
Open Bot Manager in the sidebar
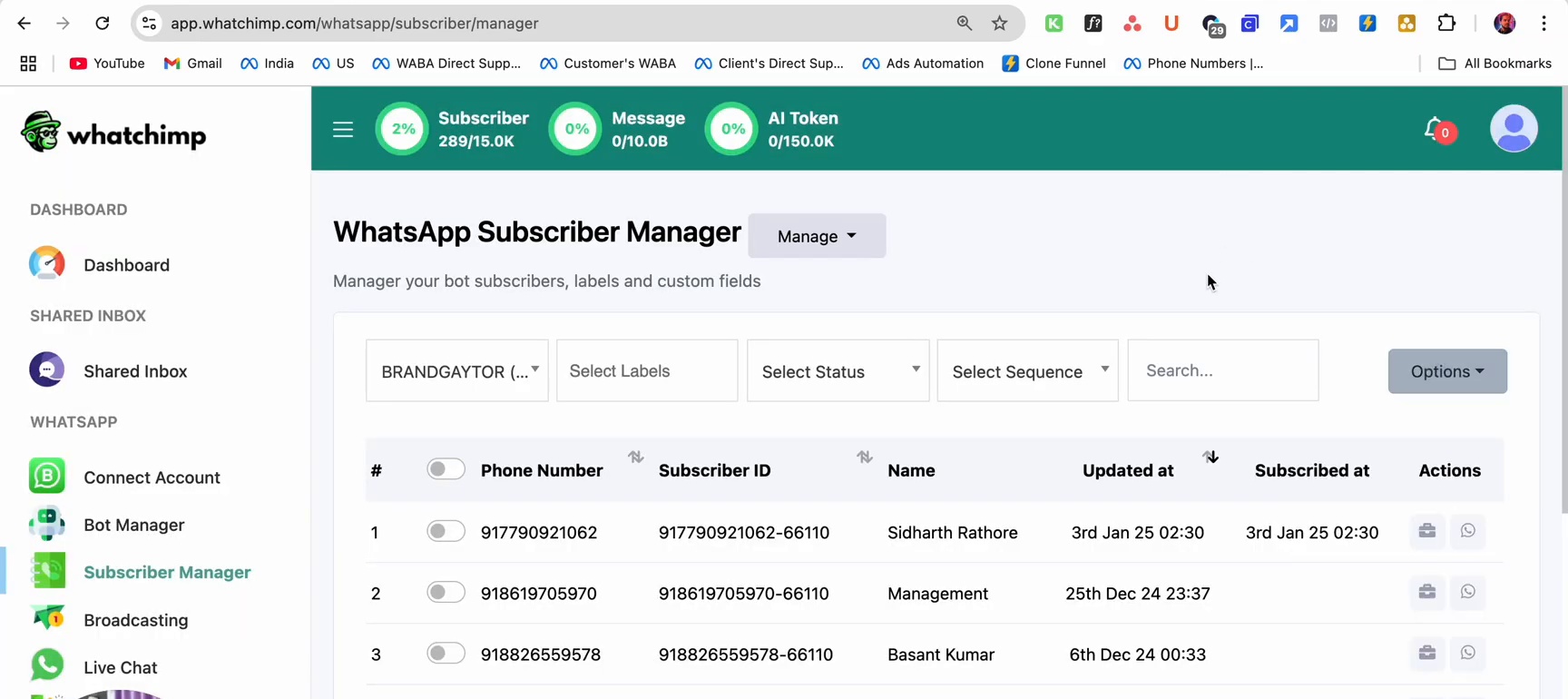click(x=133, y=525)
